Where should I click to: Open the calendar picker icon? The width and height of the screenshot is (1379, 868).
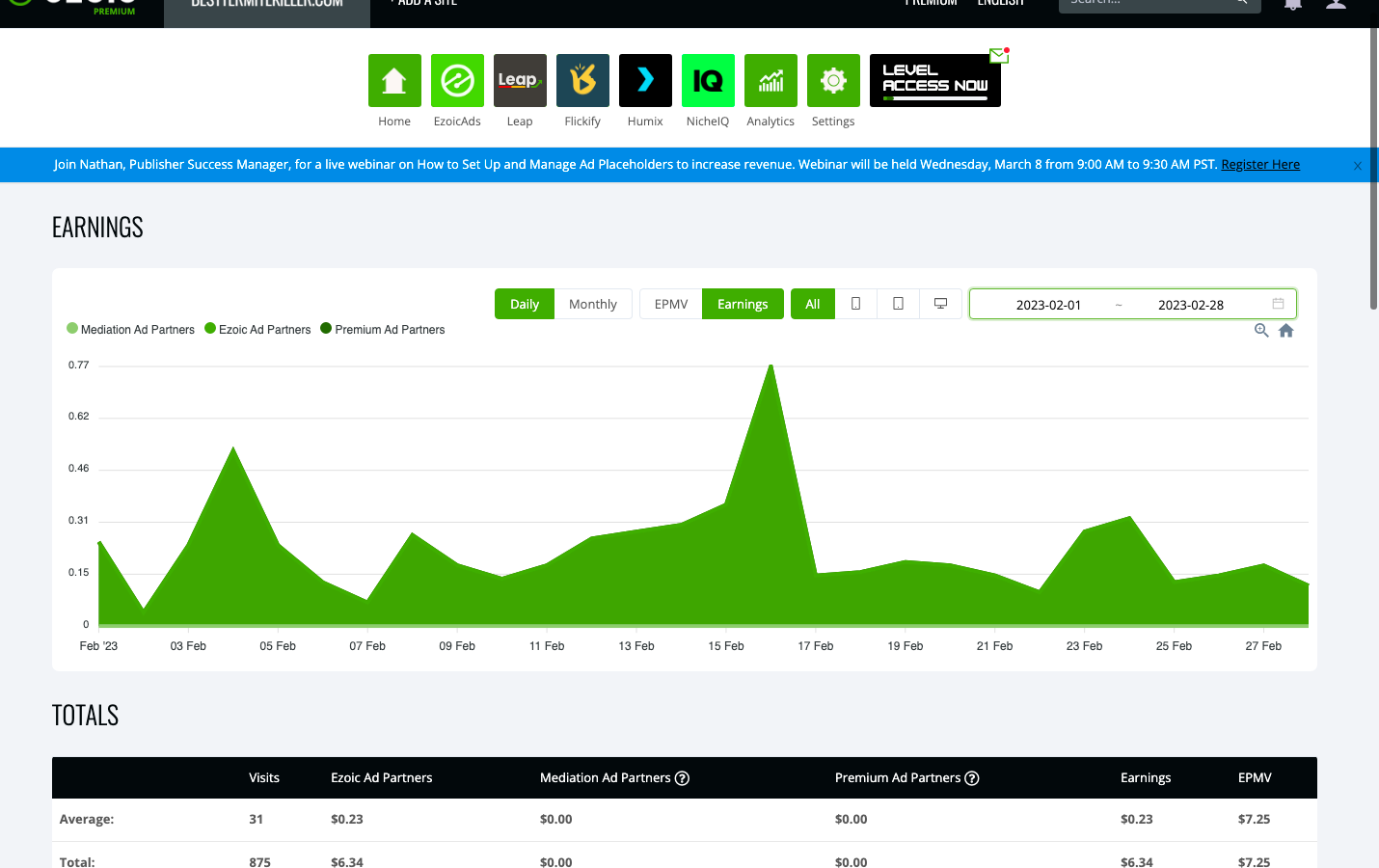1278,304
